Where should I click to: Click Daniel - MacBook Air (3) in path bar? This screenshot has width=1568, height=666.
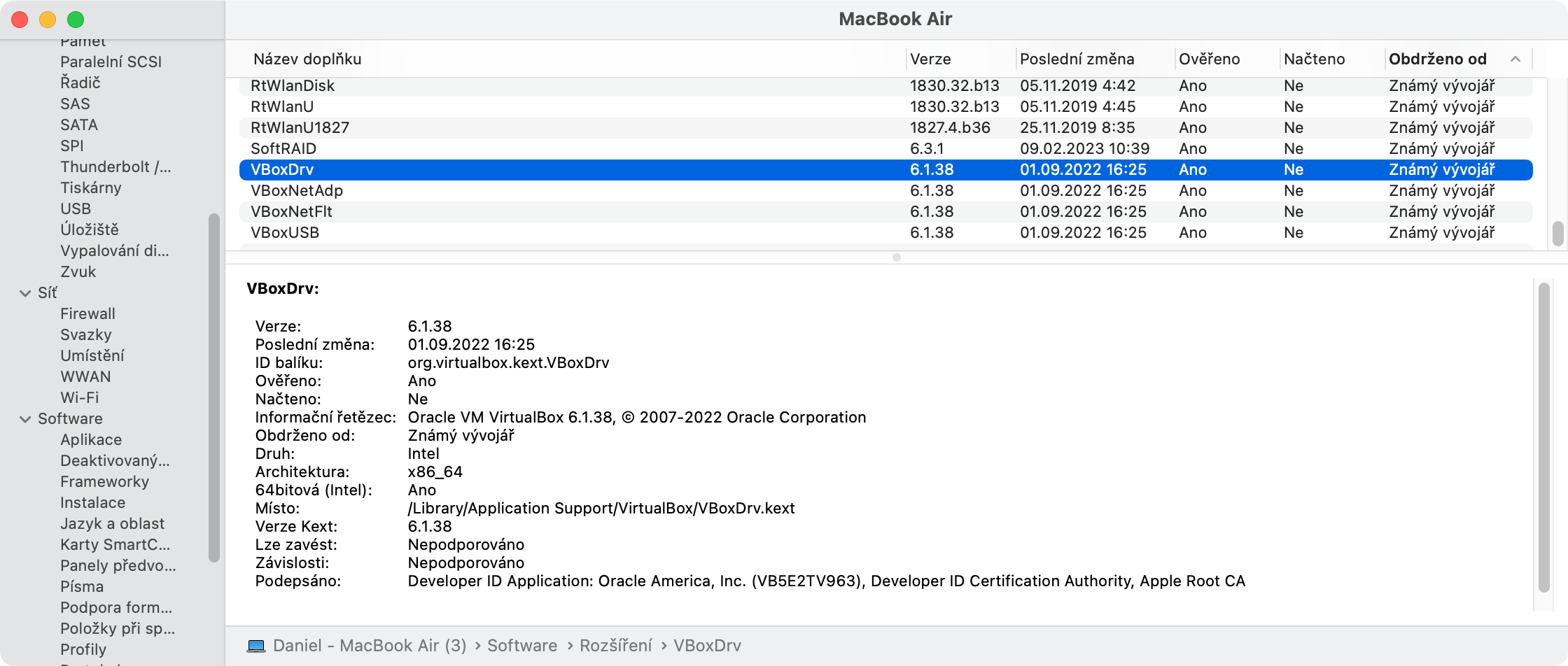click(370, 646)
